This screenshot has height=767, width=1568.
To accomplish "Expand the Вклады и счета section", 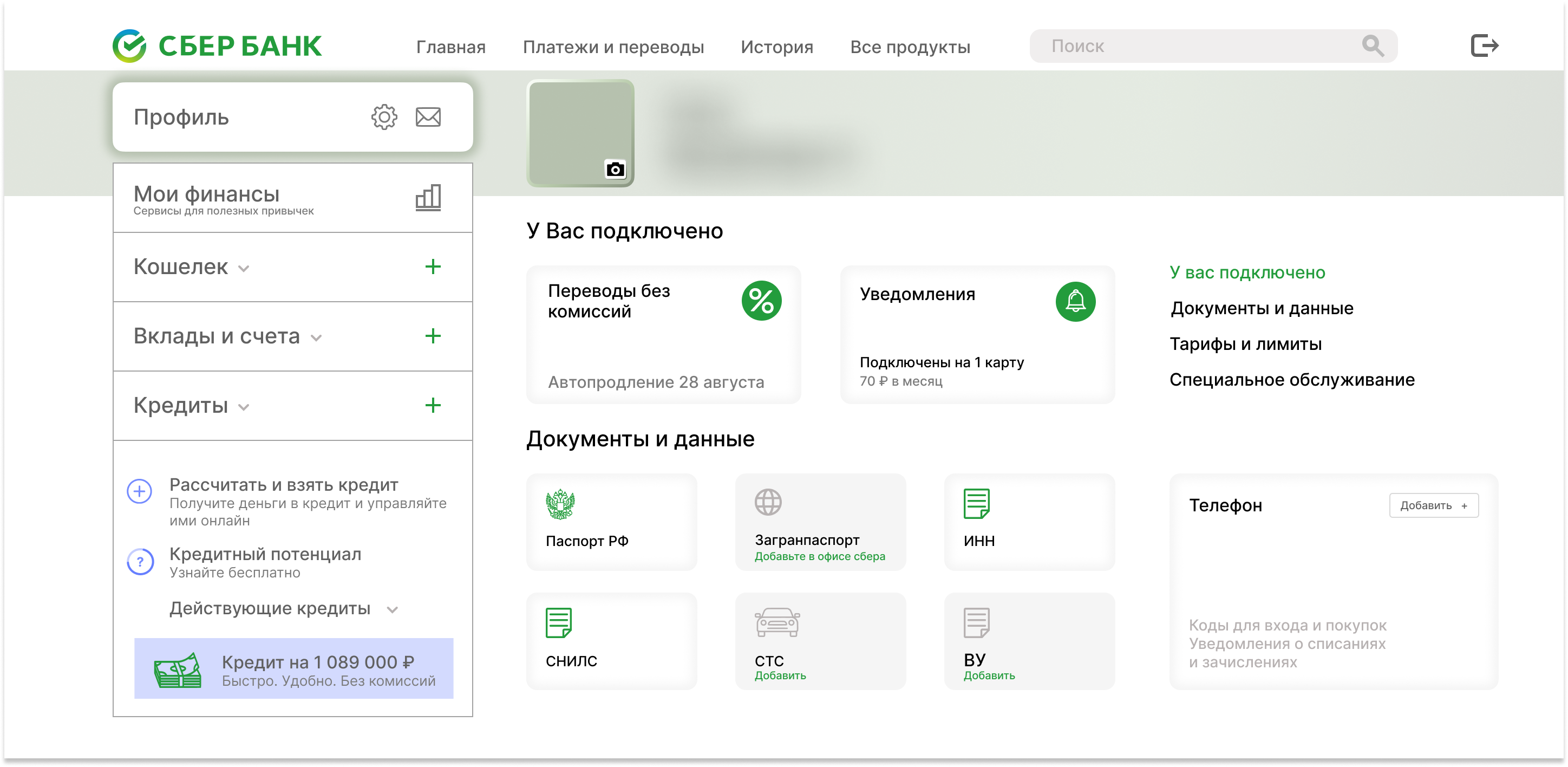I will 316,336.
